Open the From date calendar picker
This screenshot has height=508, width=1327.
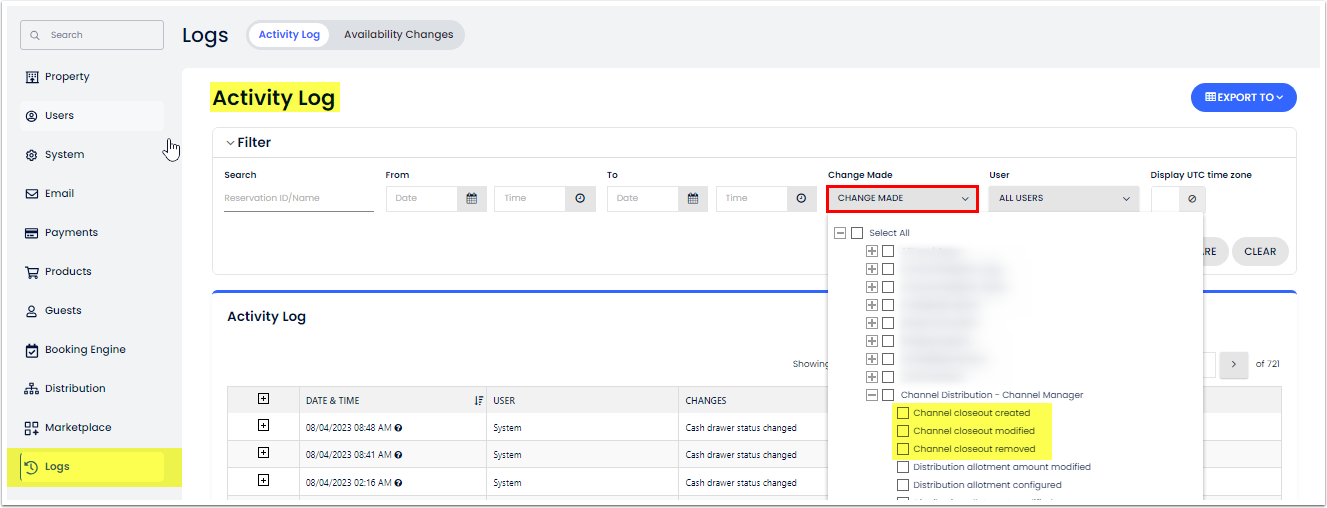(x=472, y=198)
